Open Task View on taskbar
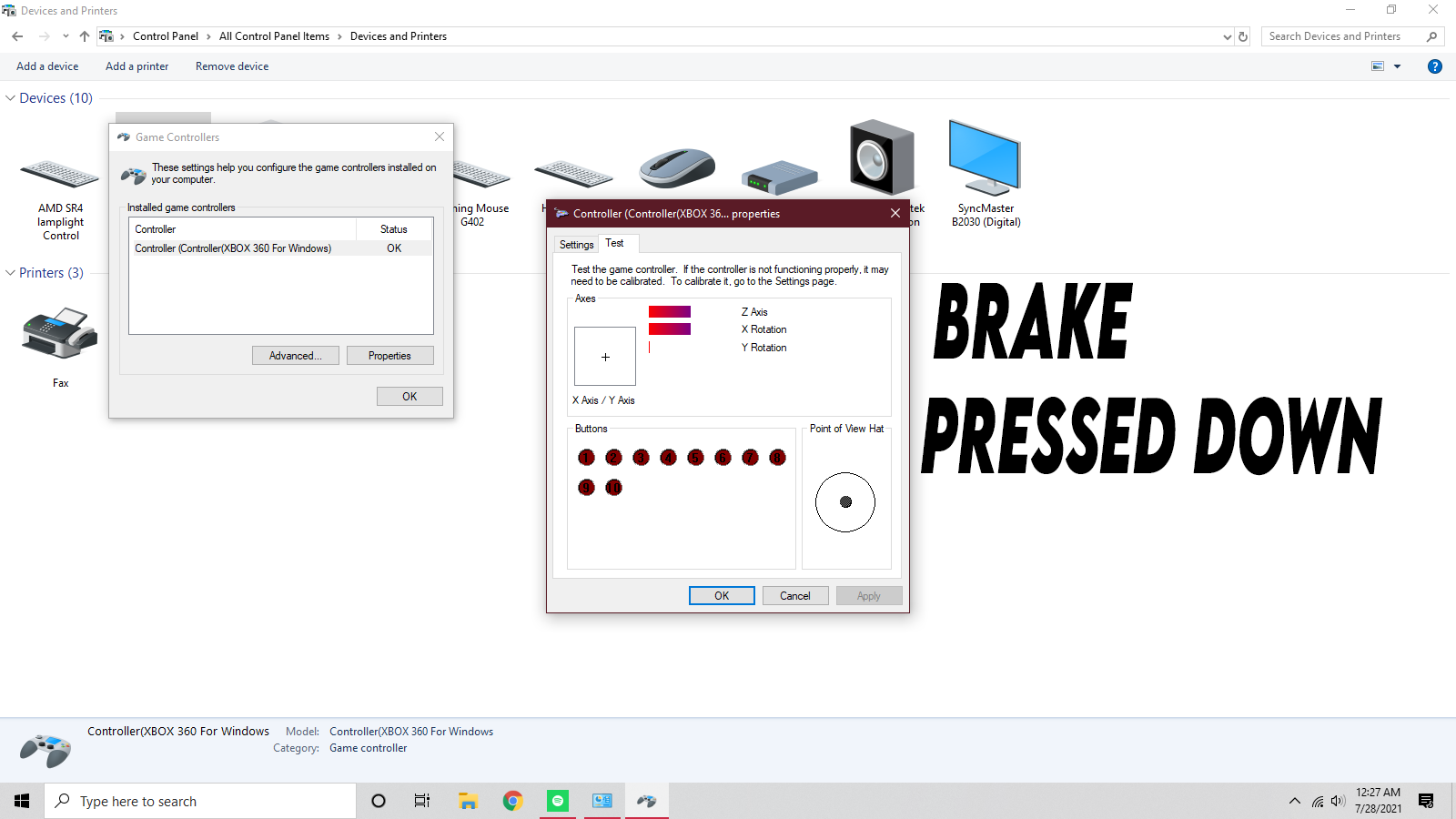 [422, 801]
